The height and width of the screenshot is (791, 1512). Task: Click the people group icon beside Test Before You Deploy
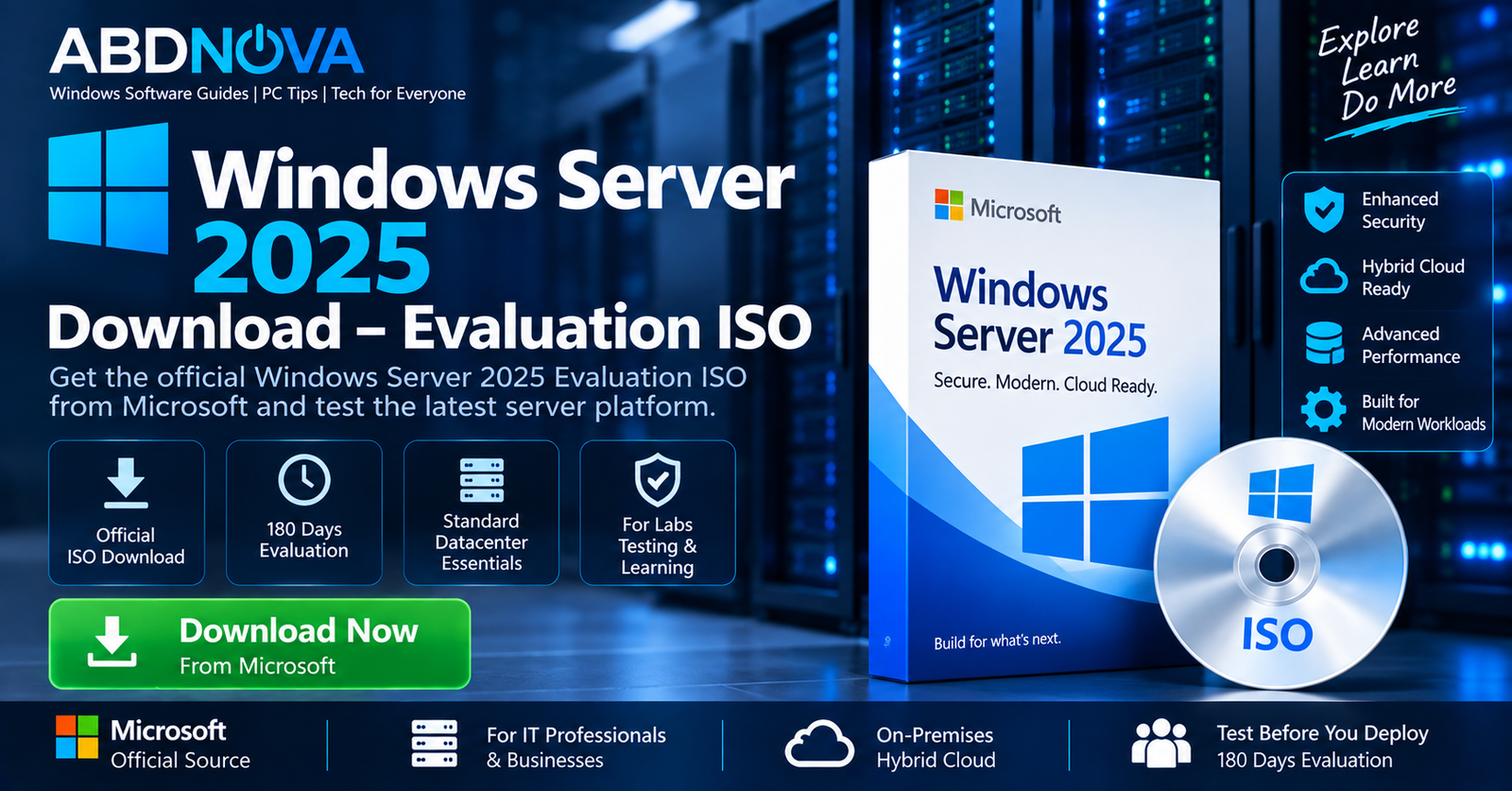tap(1161, 743)
